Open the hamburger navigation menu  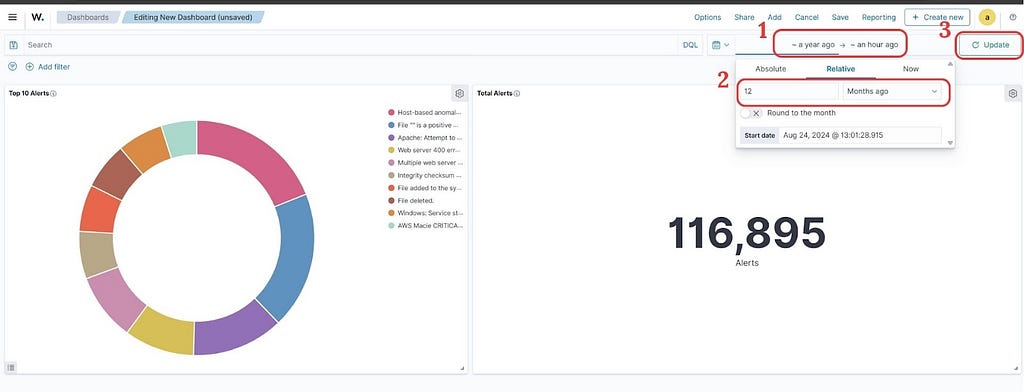(x=12, y=17)
